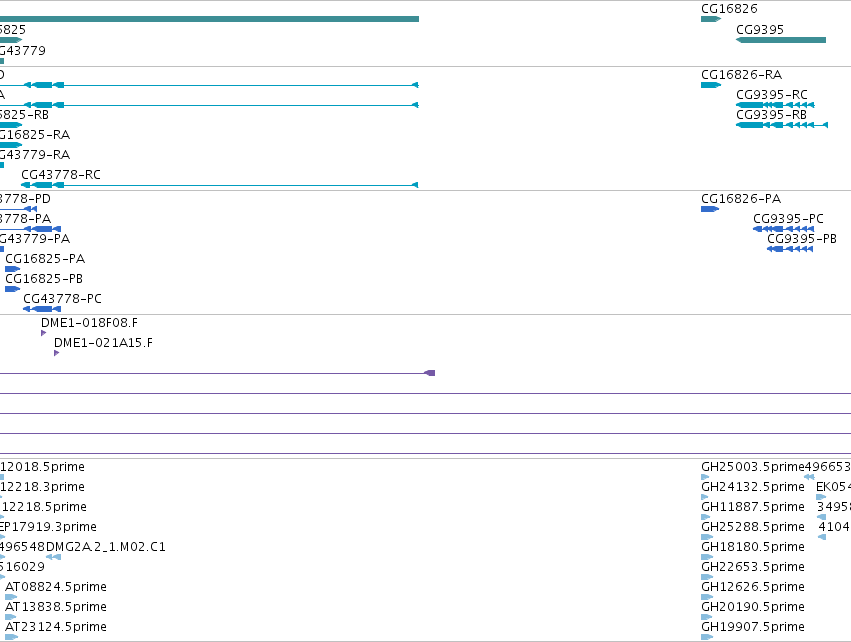Select the DMG2A.2_1.M02.C1 double-arrow glyph
The width and height of the screenshot is (851, 642).
coord(53,557)
